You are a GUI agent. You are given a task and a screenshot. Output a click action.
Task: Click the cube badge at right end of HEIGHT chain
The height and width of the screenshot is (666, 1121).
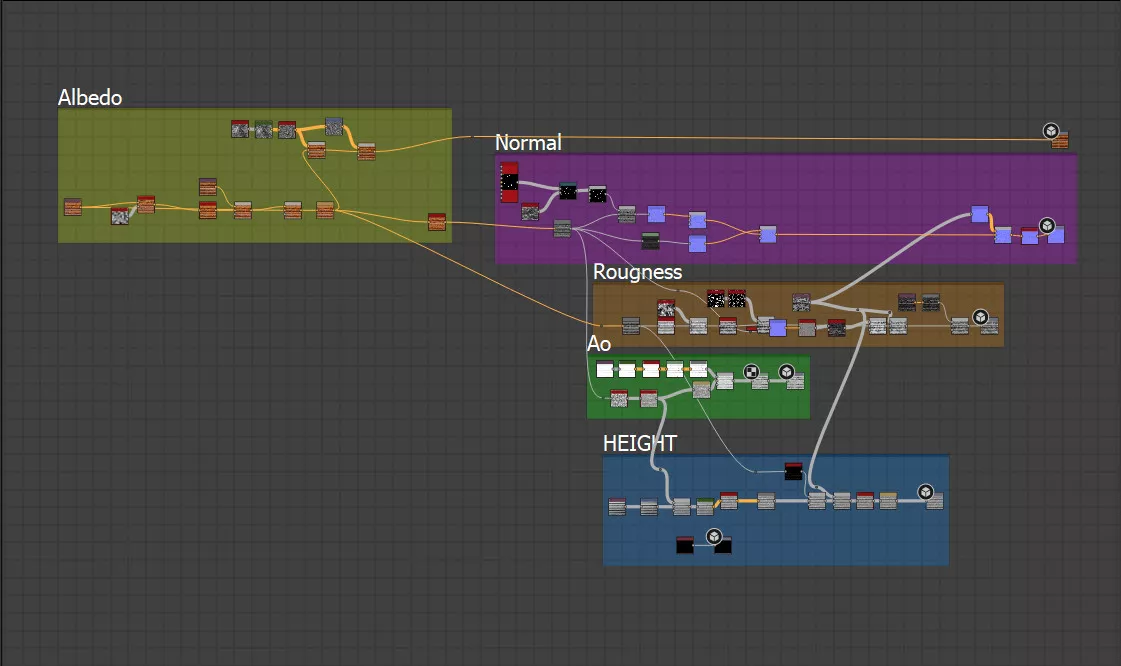point(926,492)
